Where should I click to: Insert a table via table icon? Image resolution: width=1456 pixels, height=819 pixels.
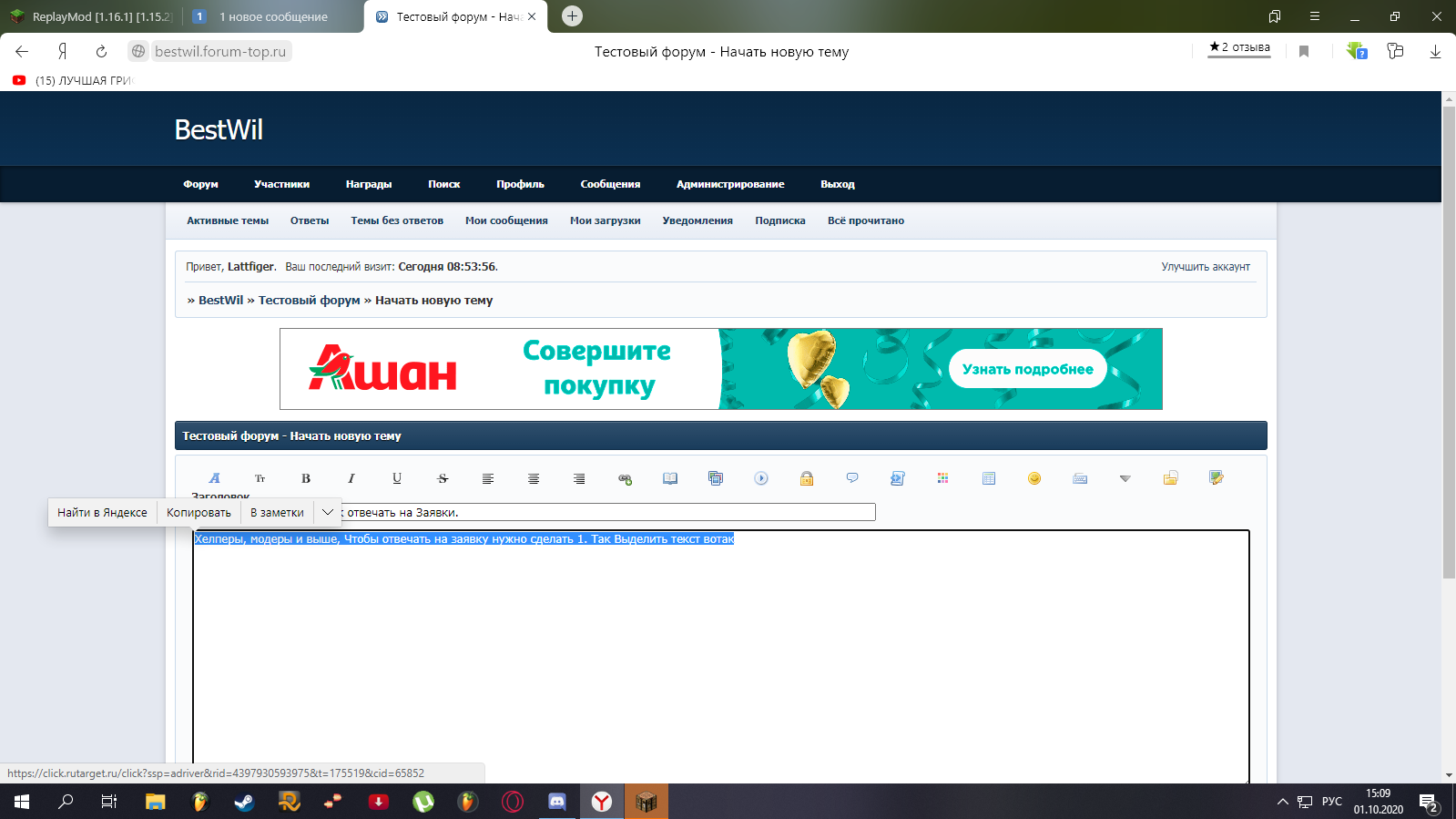pyautogui.click(x=989, y=478)
